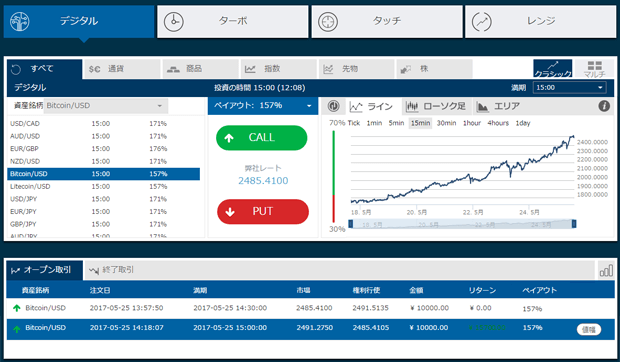Click the right handle of chart range slider
The height and width of the screenshot is (362, 620).
[574, 224]
